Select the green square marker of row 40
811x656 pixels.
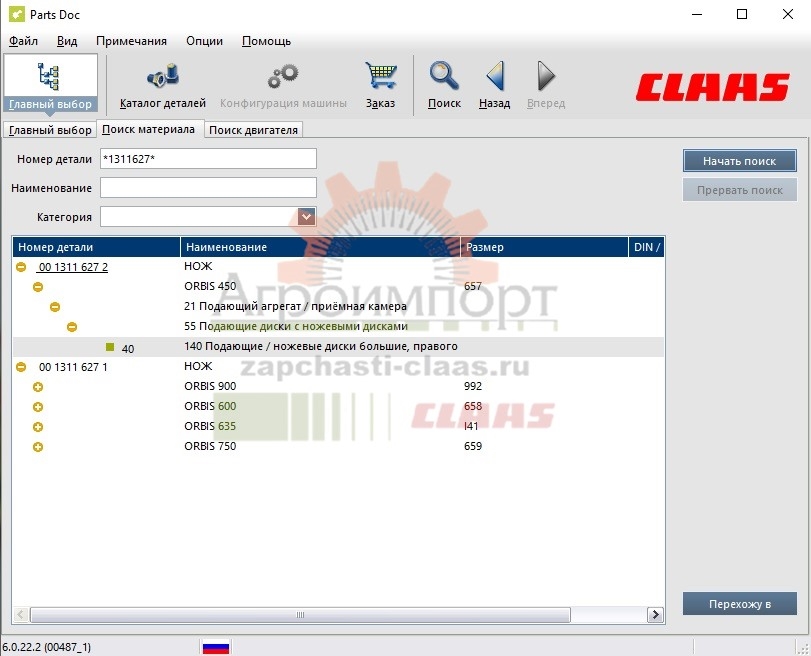click(110, 347)
